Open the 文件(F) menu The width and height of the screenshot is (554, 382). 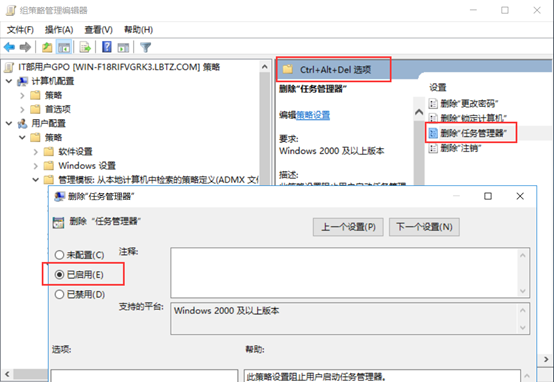click(x=20, y=30)
